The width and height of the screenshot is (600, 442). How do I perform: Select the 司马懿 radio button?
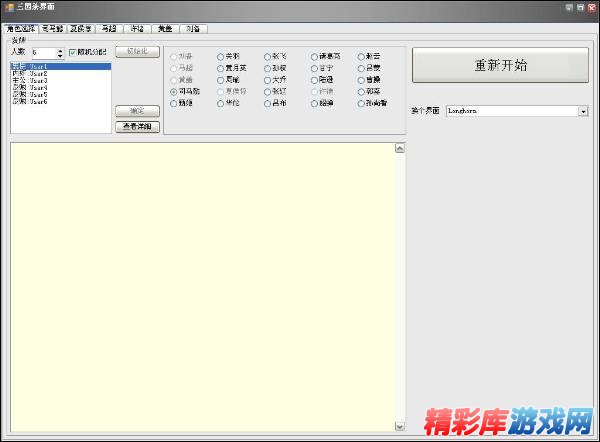coord(174,91)
